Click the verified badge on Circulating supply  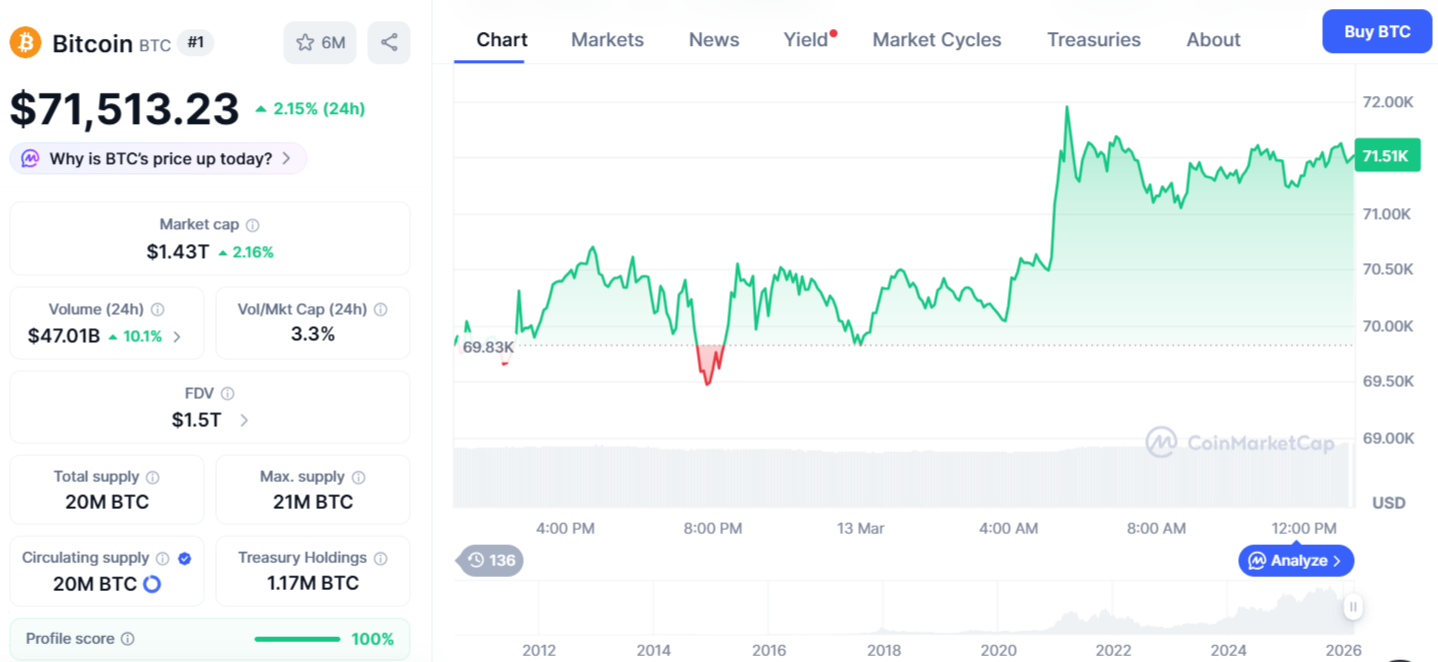[184, 558]
